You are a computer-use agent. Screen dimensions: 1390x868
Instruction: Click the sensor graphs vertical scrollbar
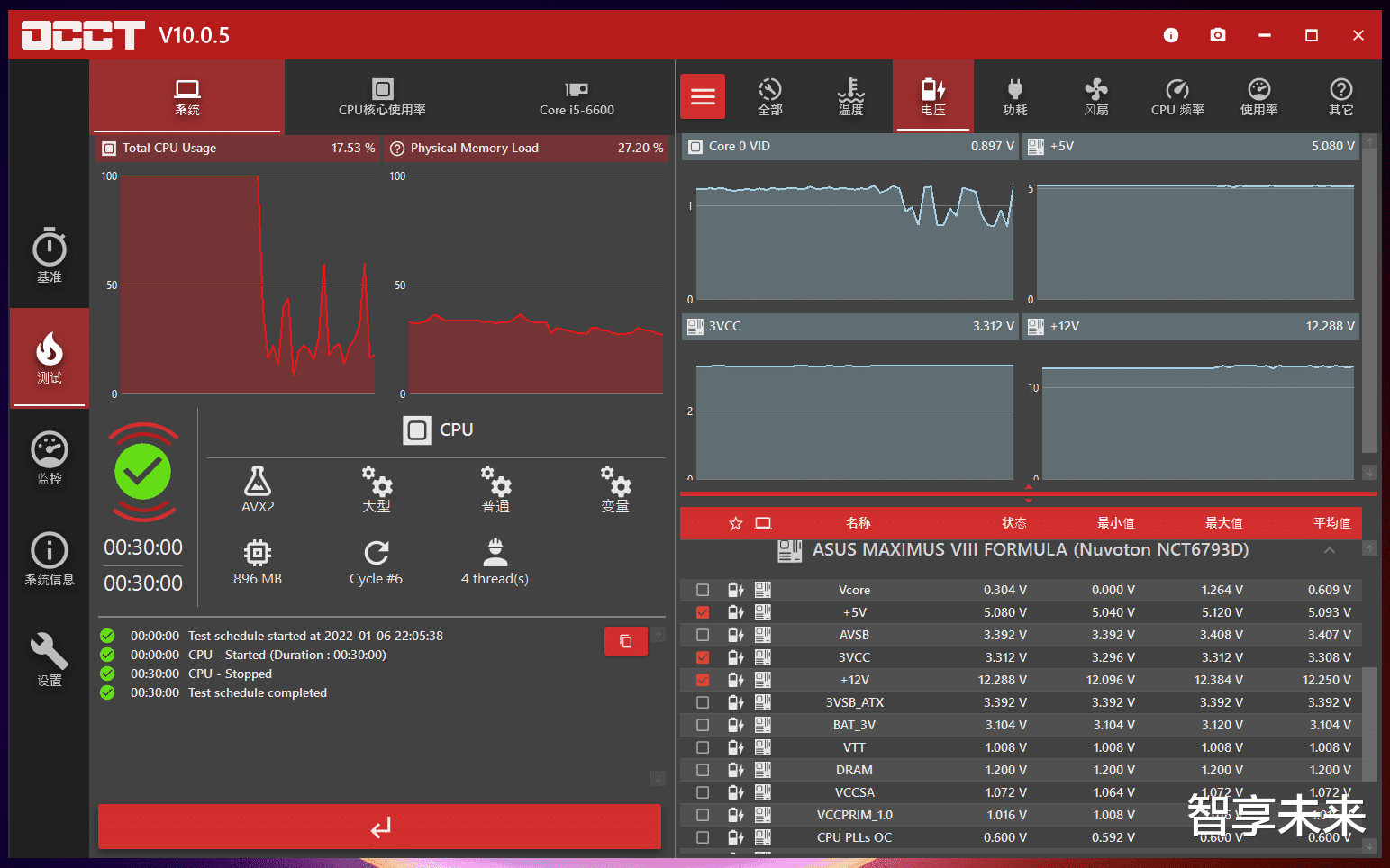[x=1369, y=301]
